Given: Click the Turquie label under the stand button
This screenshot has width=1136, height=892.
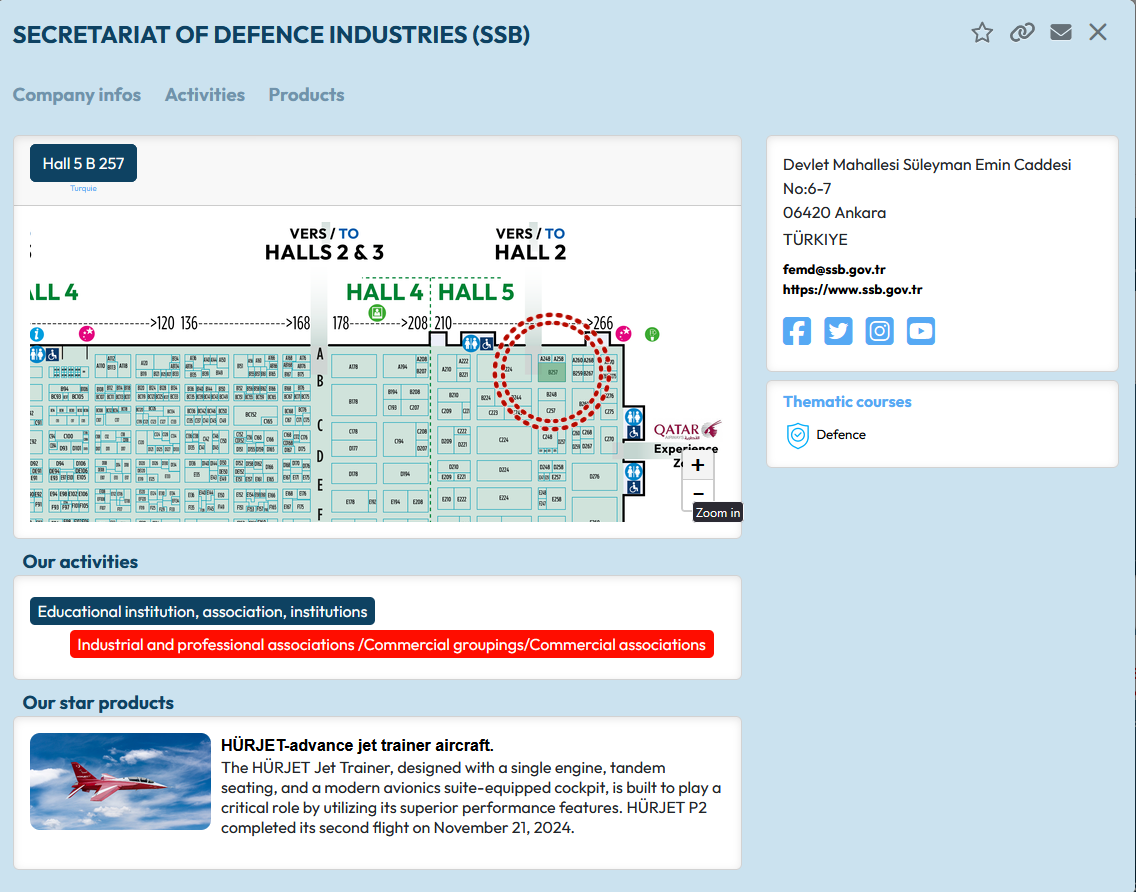Looking at the screenshot, I should click(83, 188).
